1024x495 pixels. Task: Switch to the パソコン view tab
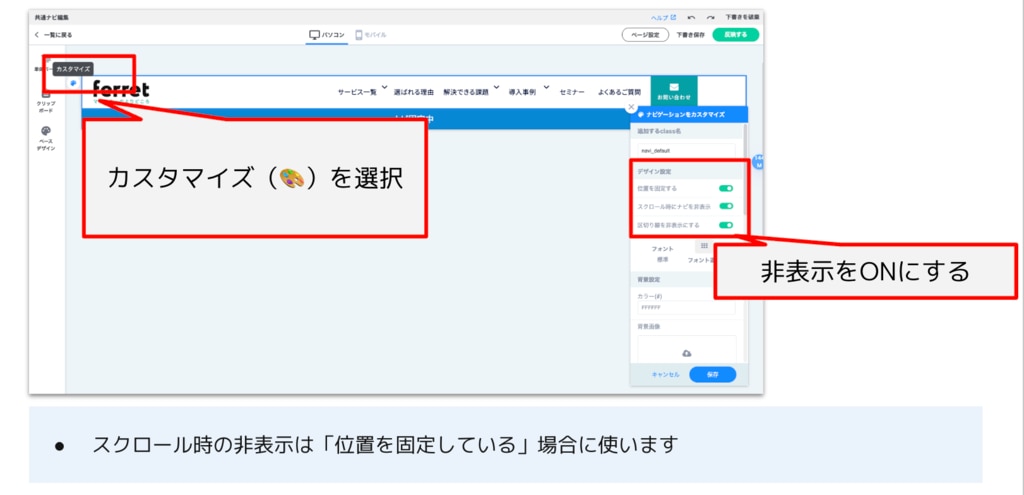point(327,35)
